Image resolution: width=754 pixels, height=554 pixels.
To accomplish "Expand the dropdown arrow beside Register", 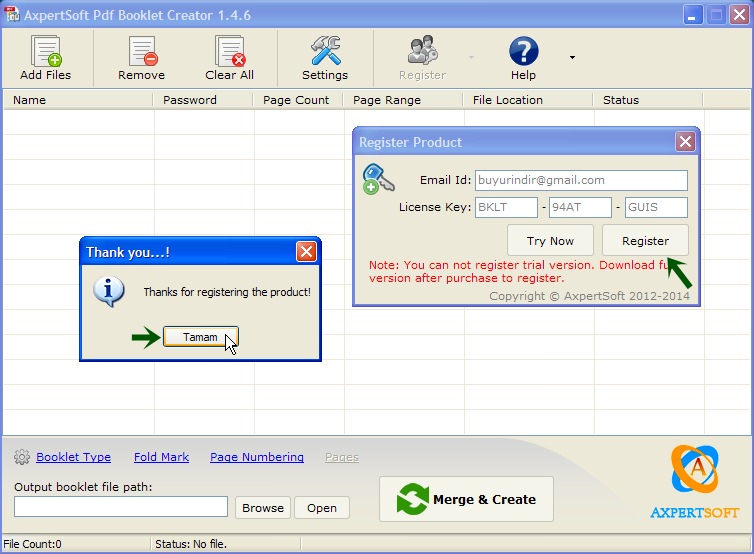I will coord(471,58).
